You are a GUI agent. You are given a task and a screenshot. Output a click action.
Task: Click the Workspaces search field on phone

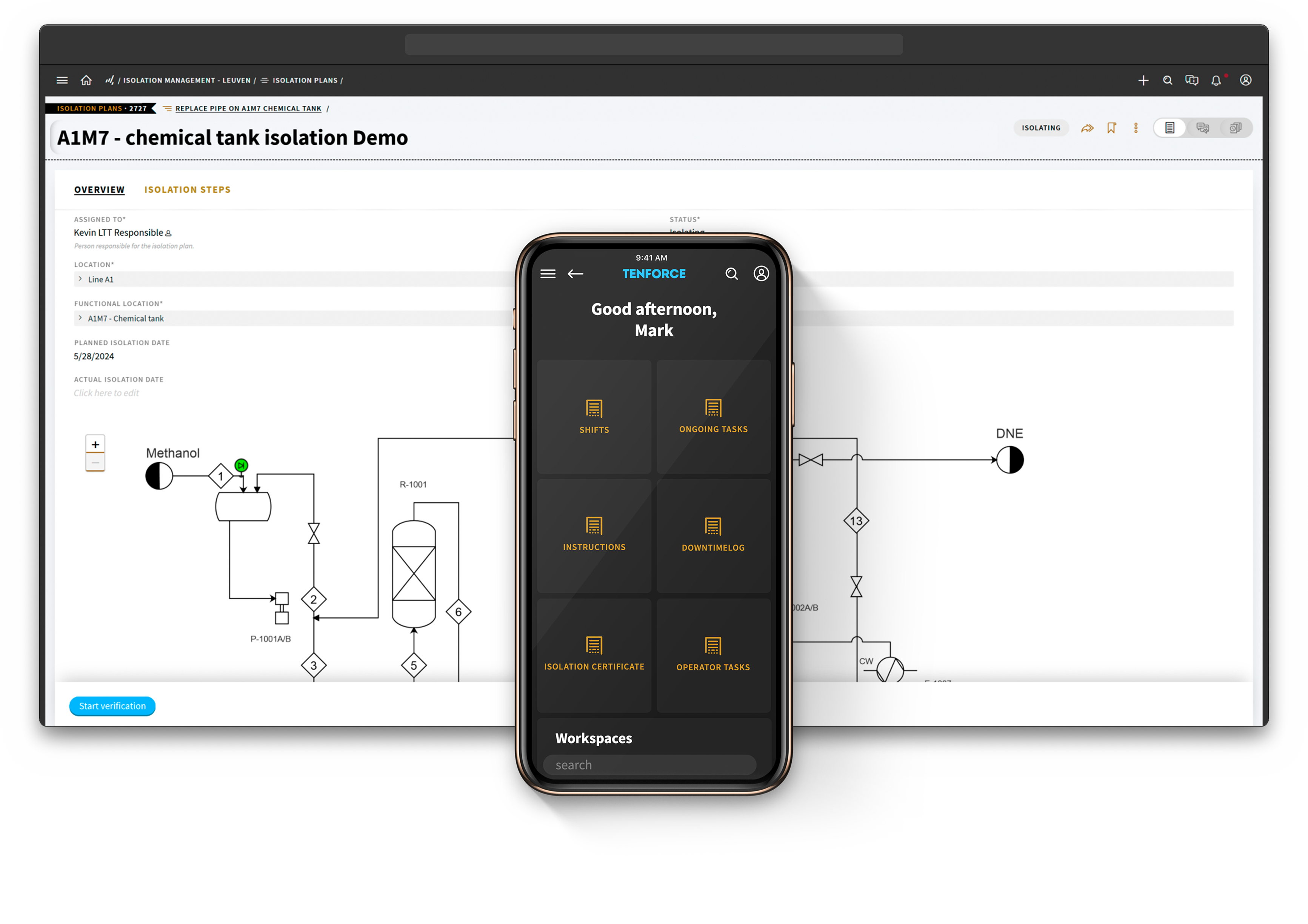(649, 765)
